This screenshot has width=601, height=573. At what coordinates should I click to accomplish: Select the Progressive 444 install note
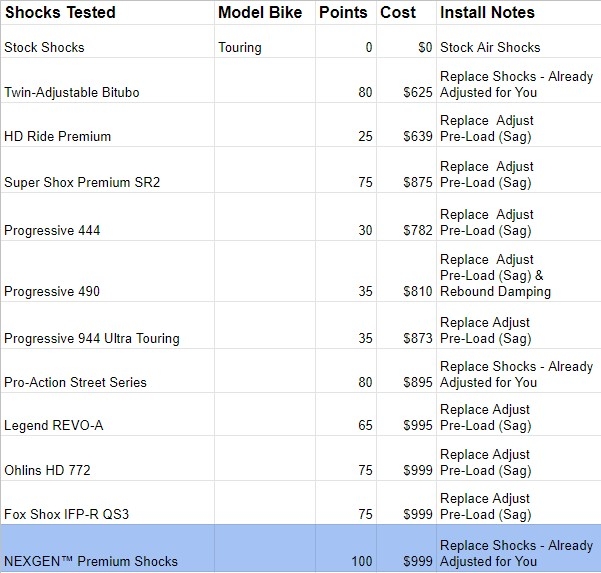pyautogui.click(x=519, y=217)
